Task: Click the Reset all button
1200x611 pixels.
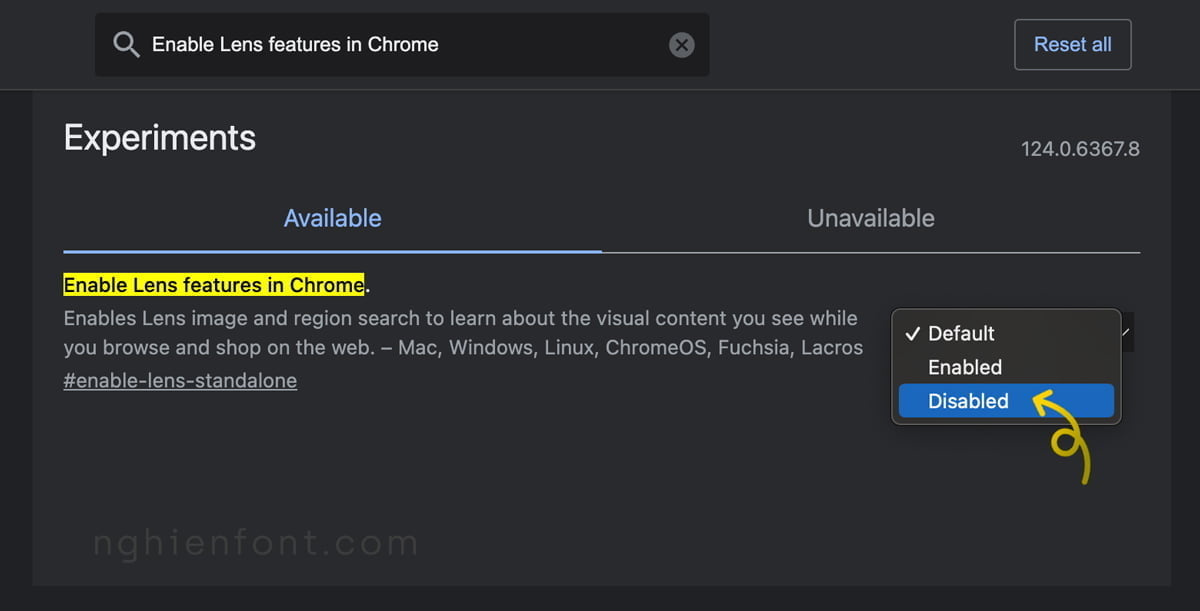Action: (x=1072, y=44)
